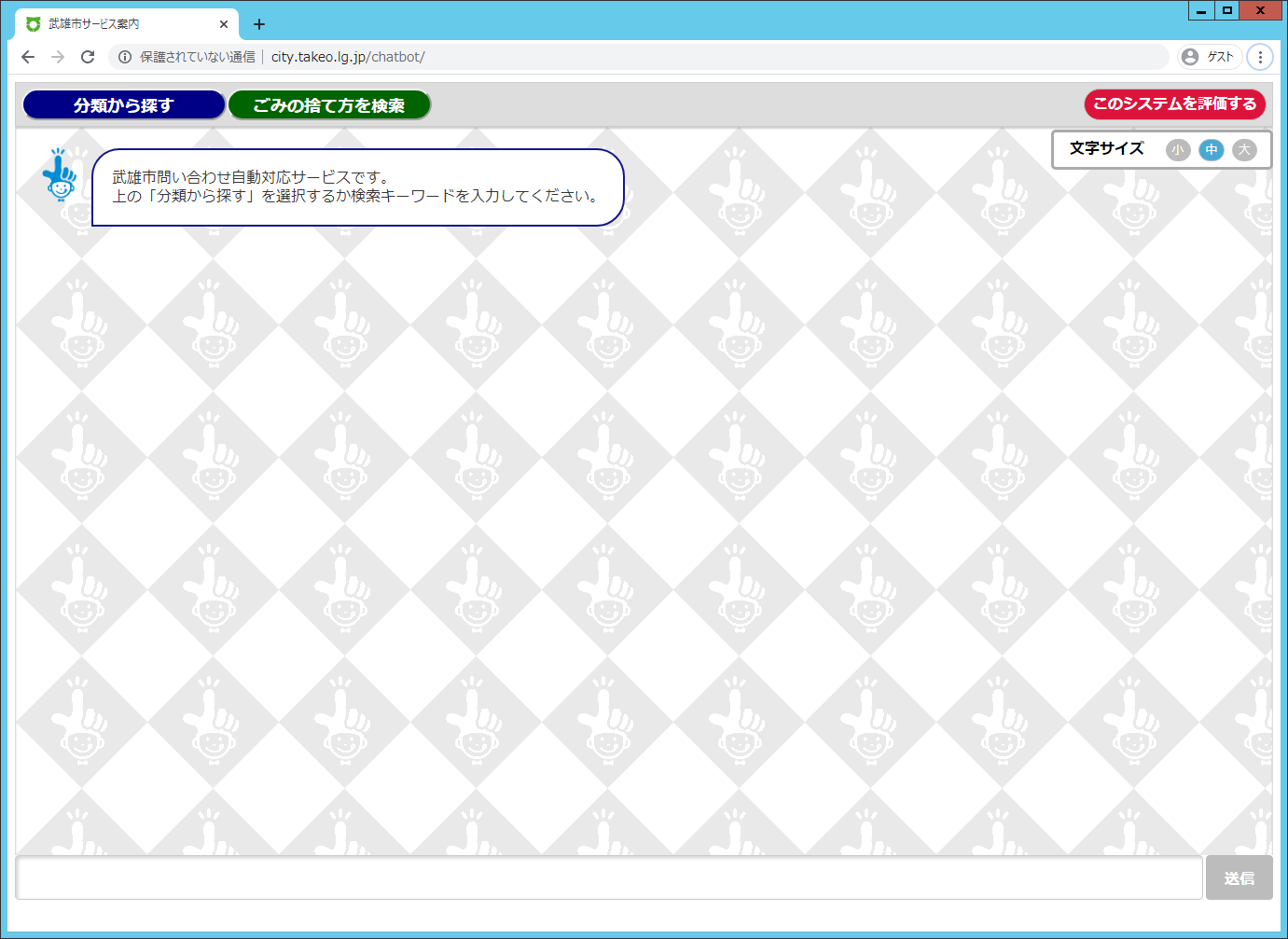Open a new browser tab
Screen dimensions: 1288x939
259,24
